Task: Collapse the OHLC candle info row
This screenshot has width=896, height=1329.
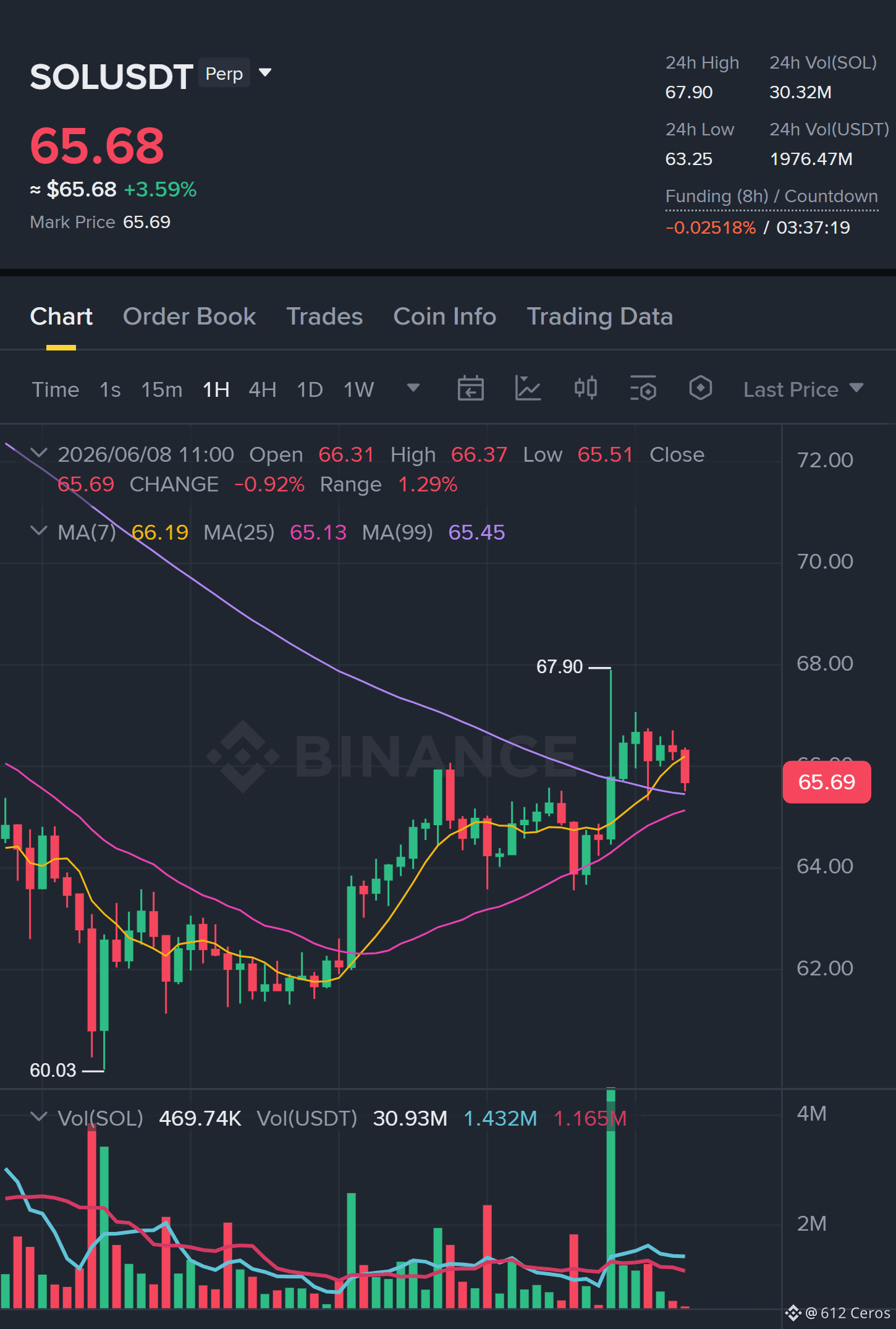Action: coord(39,454)
